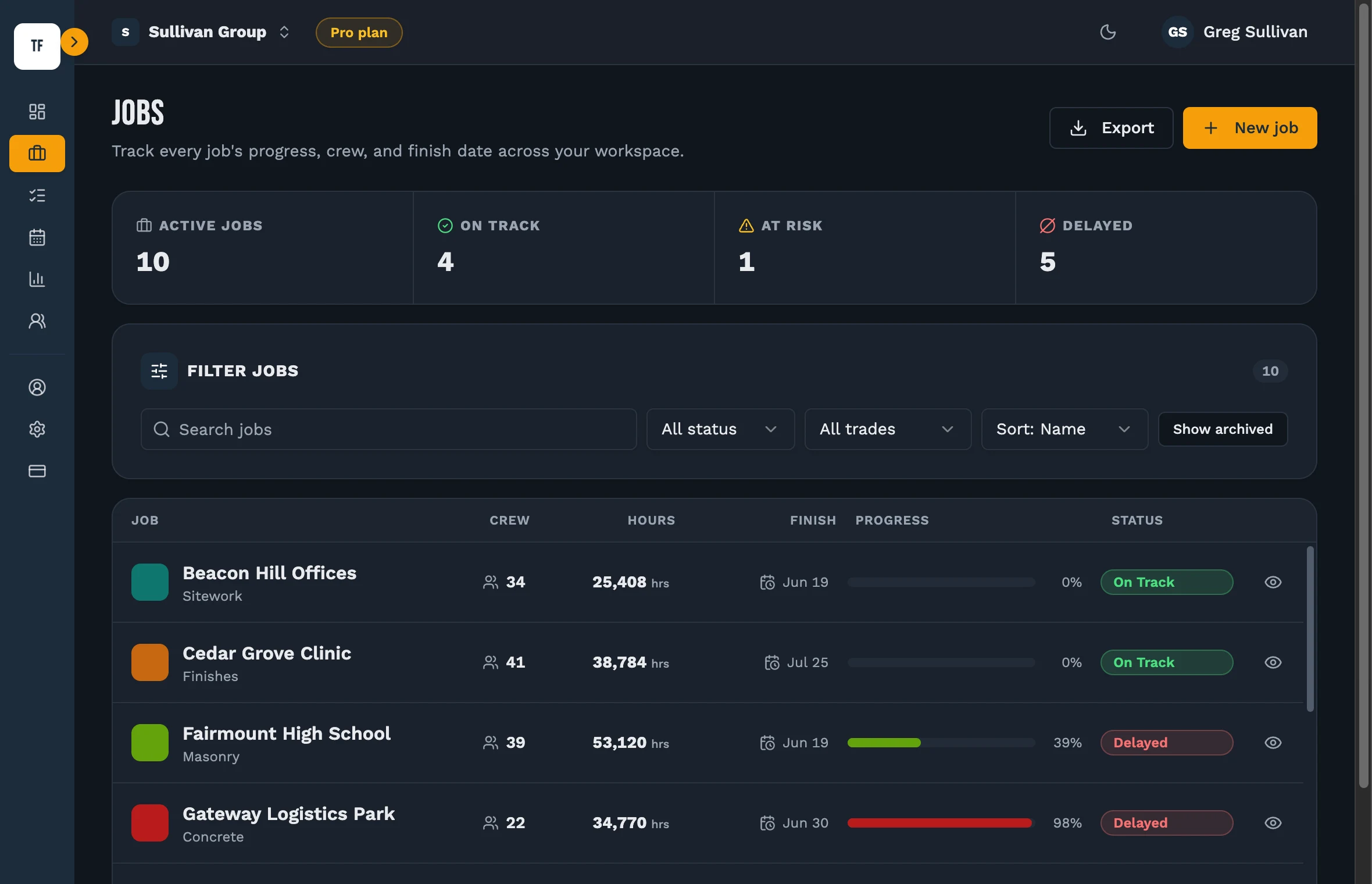Open the calendar icon in sidebar

[37, 237]
